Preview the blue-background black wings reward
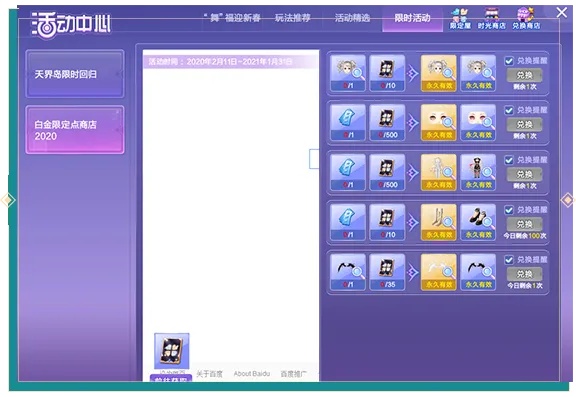Screen dimensions: 576x397 478,272
